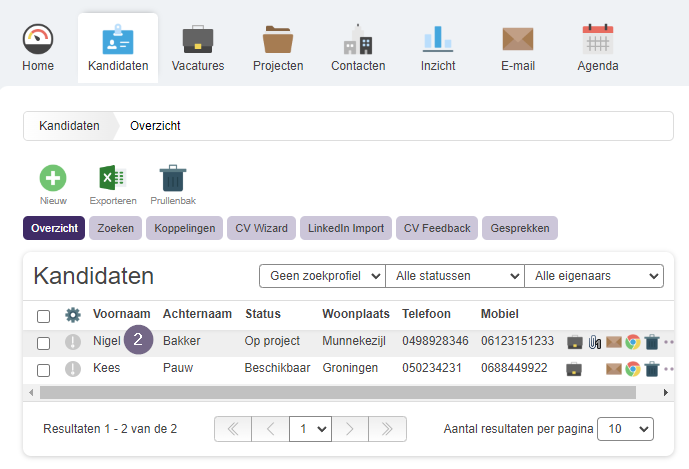This screenshot has height=469, width=689.
Task: Go to the previous results page
Action: click(270, 429)
